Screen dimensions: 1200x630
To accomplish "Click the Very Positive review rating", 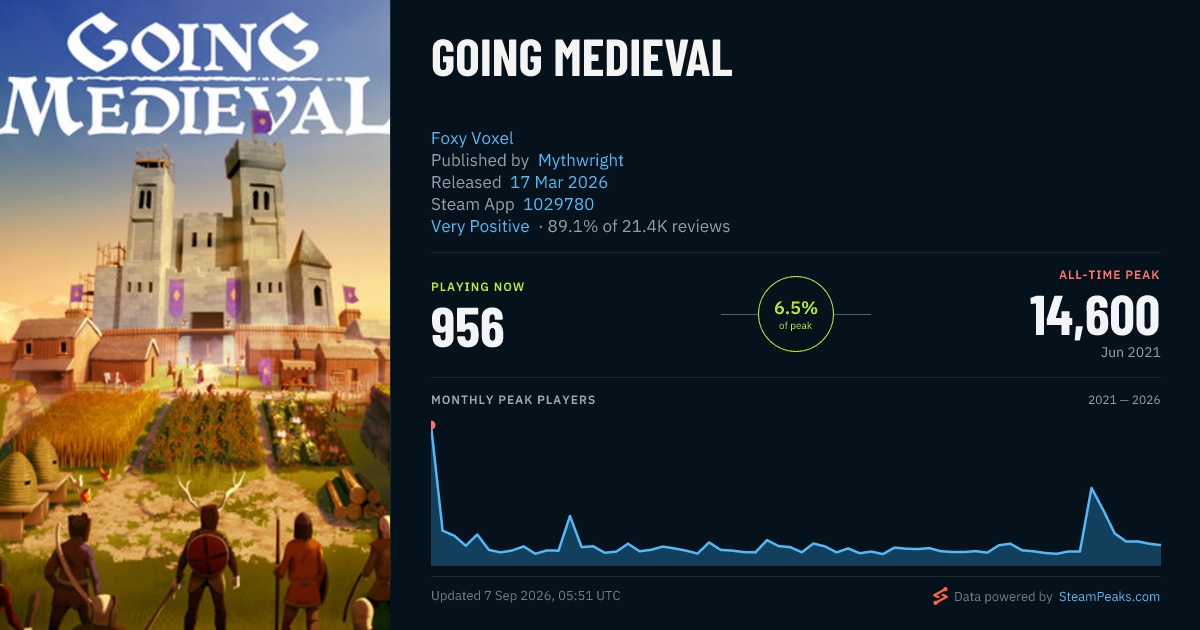I will (x=480, y=226).
